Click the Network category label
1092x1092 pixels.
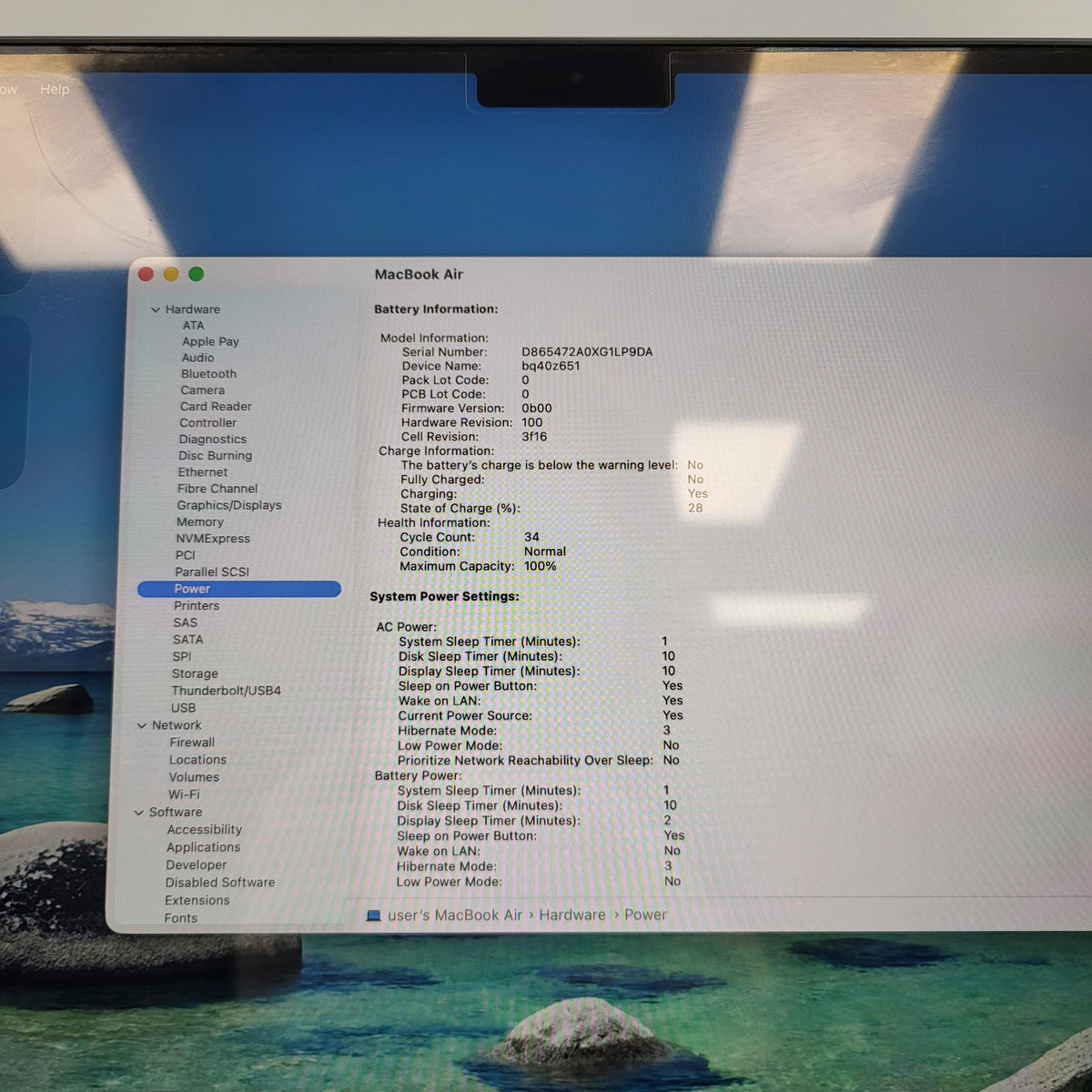tap(177, 725)
